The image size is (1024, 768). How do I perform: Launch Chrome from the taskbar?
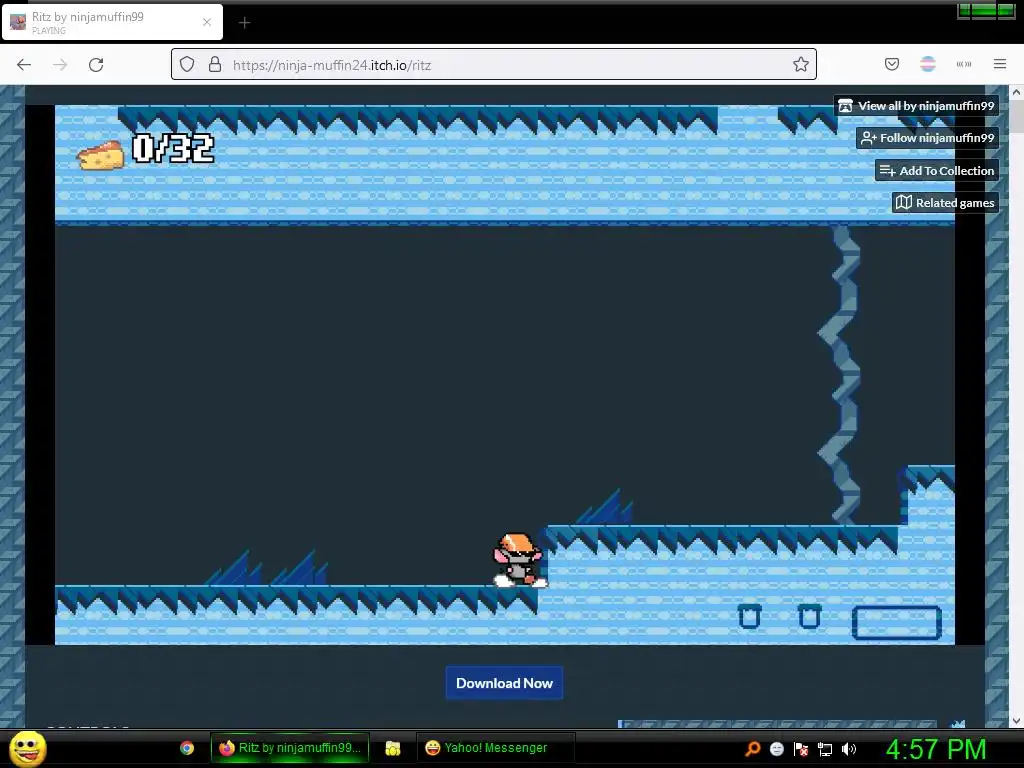point(187,748)
